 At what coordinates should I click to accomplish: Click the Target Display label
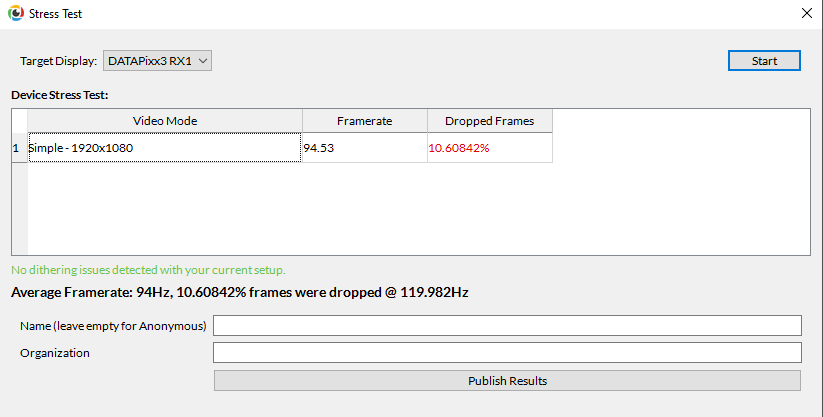pos(58,61)
